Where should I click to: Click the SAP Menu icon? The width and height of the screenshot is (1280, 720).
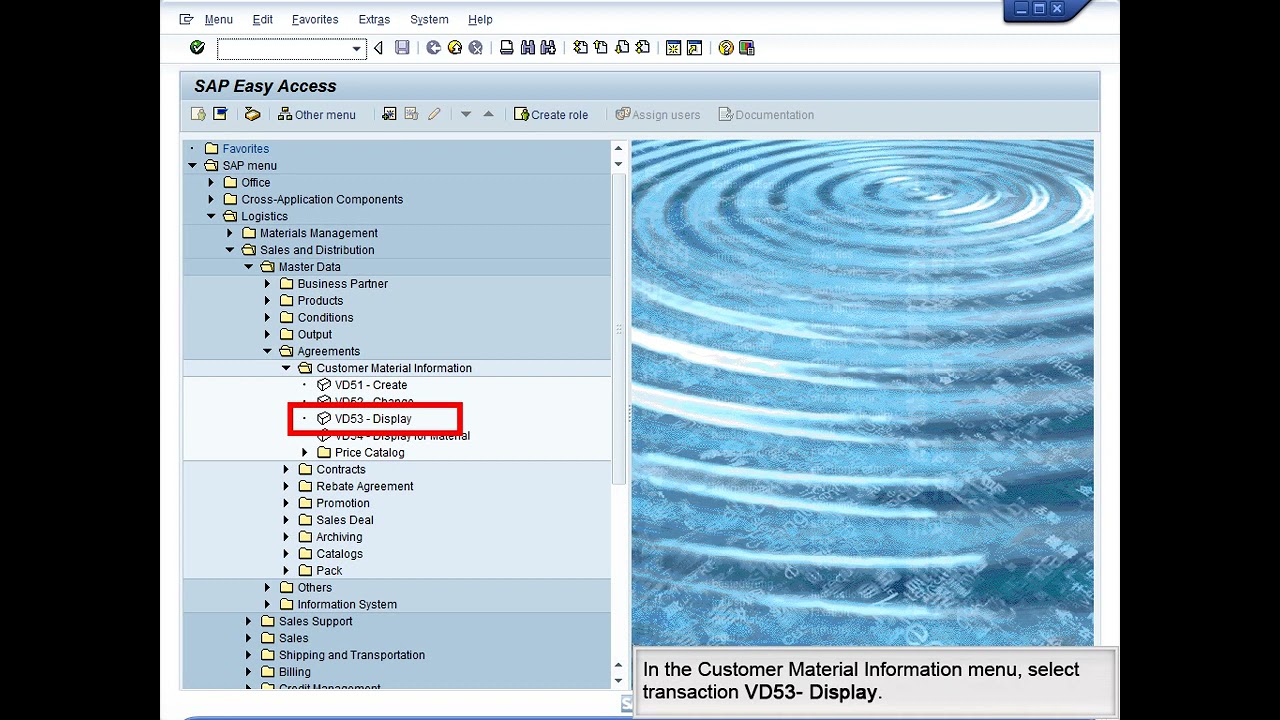tap(220, 114)
